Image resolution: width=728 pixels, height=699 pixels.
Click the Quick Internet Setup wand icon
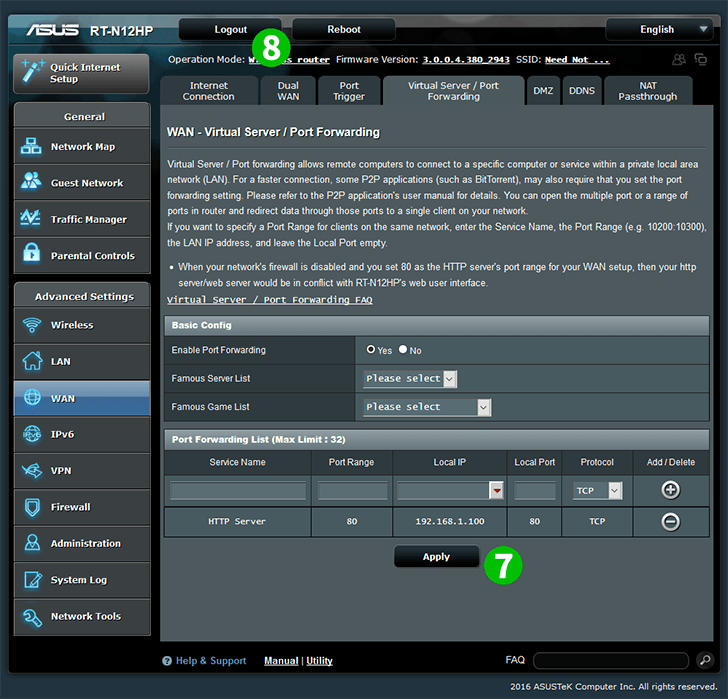tap(33, 71)
